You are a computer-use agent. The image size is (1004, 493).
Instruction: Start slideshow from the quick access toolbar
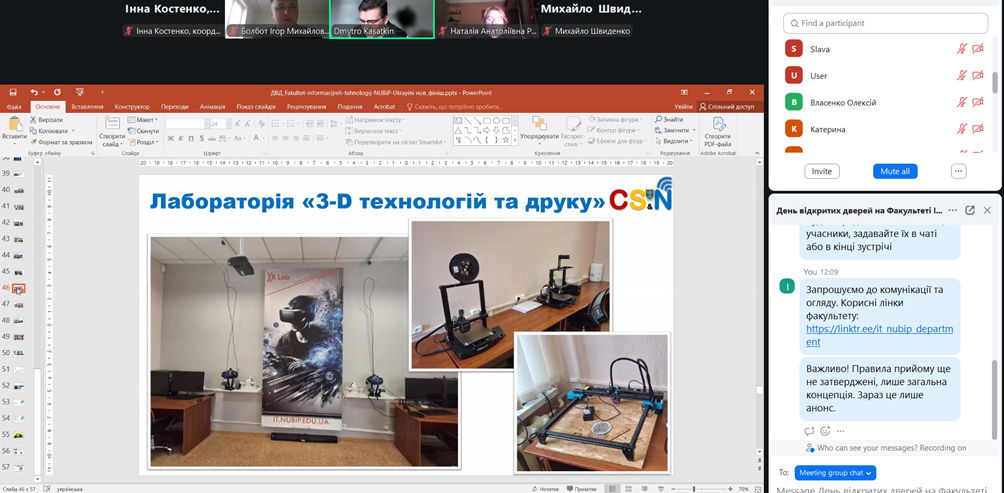79,92
